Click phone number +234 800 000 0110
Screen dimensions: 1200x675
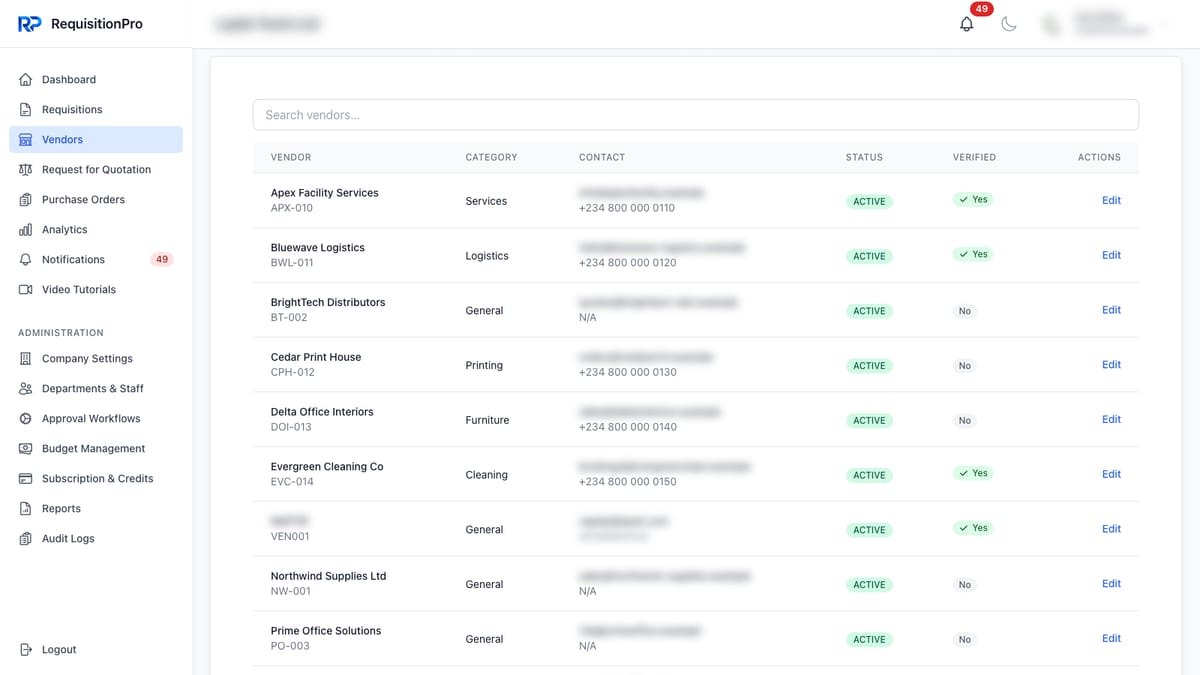point(627,208)
